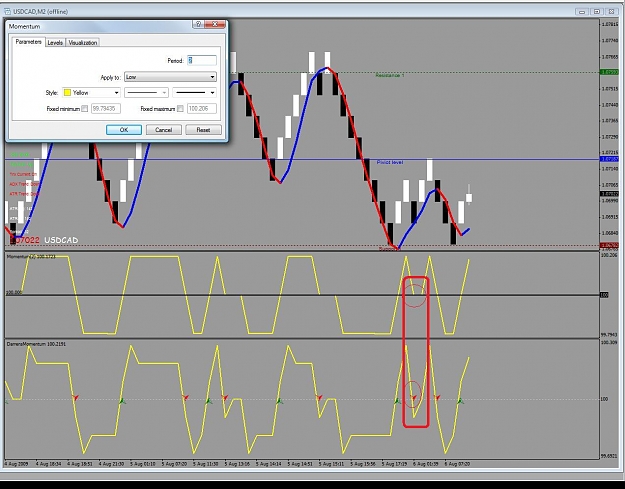Image resolution: width=625 pixels, height=489 pixels.
Task: Click the green resistance price tag
Action: pos(609,72)
